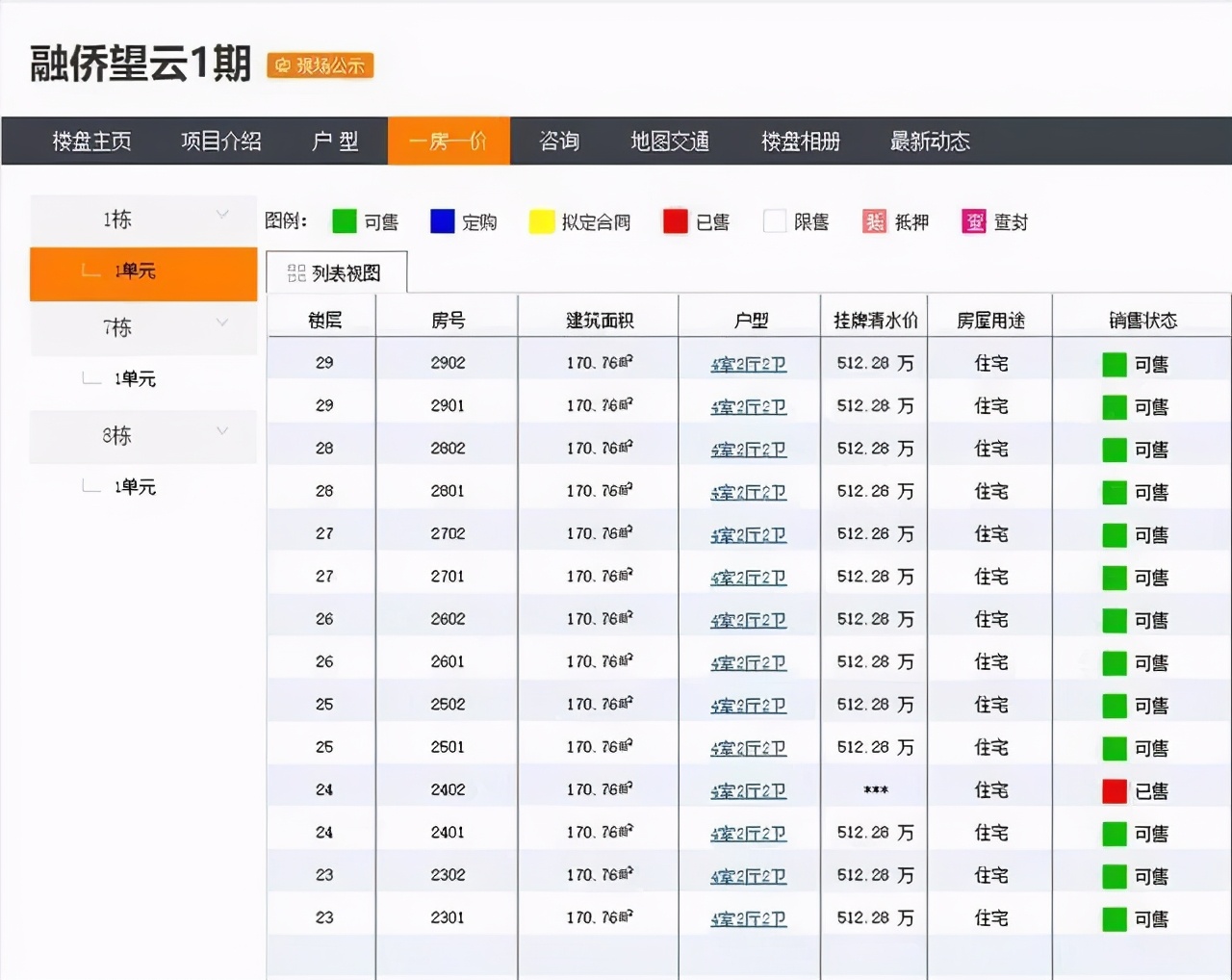The height and width of the screenshot is (980, 1232).
Task: Collapse the 7栋 building chevron
Action: tap(223, 322)
